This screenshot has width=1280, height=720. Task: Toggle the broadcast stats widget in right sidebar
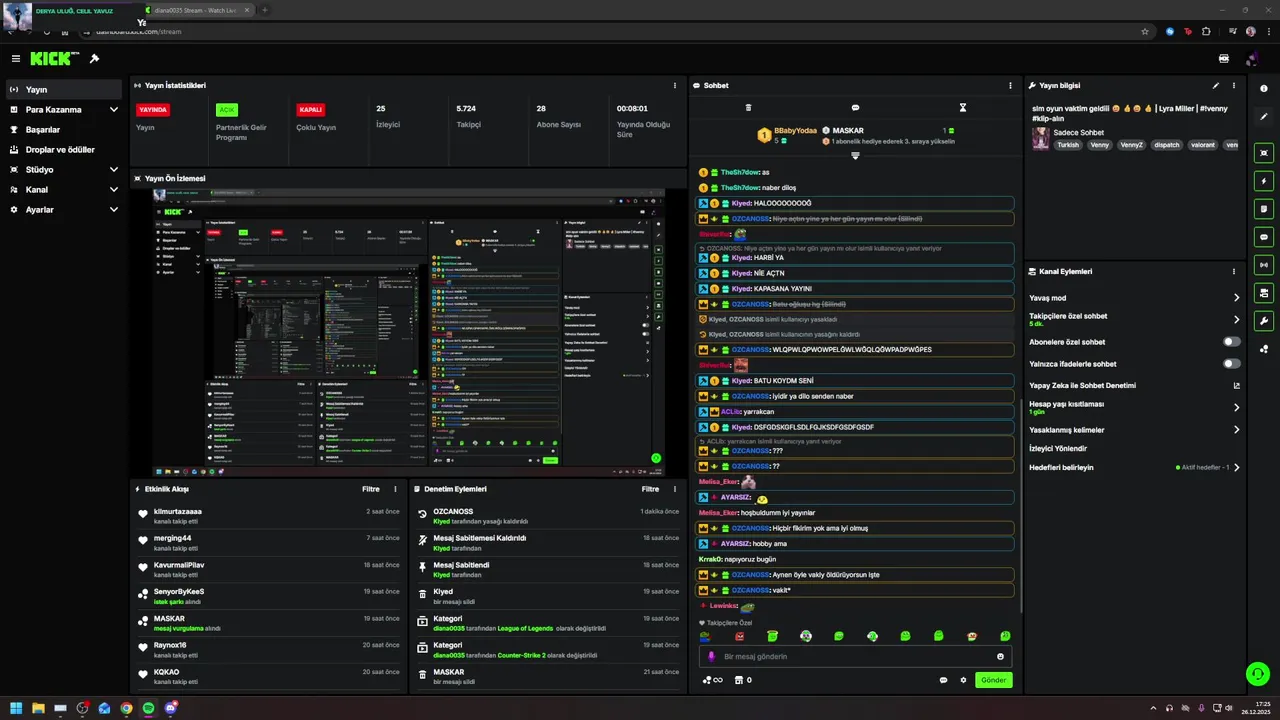coord(1265,265)
